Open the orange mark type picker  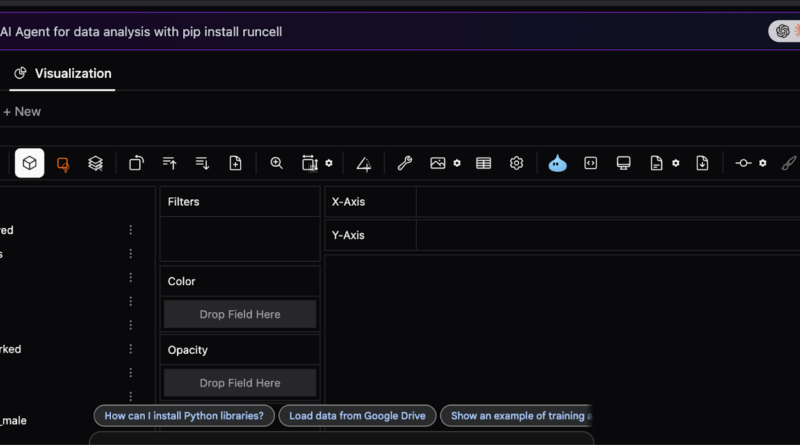coord(63,164)
